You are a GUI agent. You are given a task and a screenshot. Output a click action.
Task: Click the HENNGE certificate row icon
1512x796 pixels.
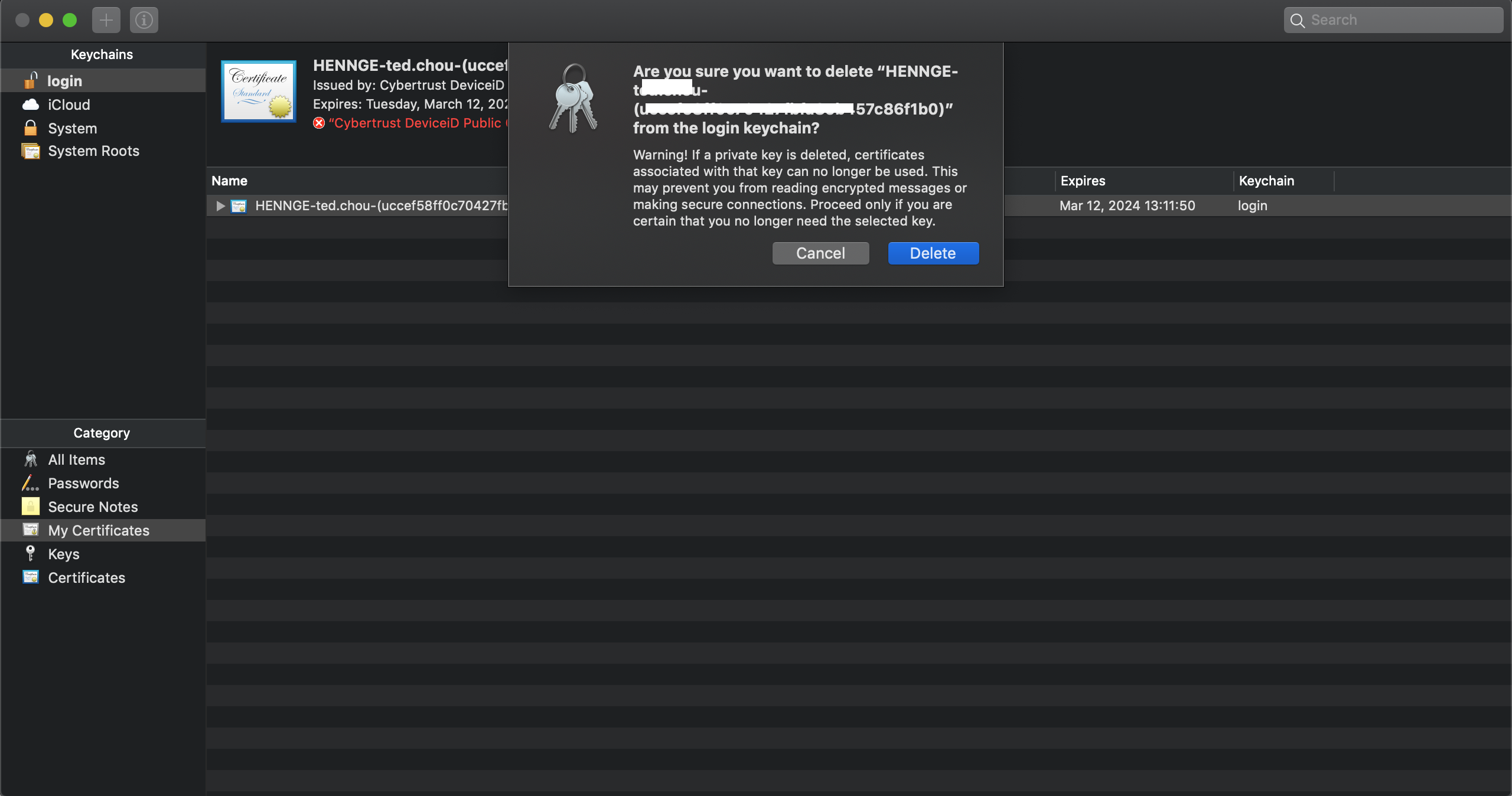coord(239,205)
